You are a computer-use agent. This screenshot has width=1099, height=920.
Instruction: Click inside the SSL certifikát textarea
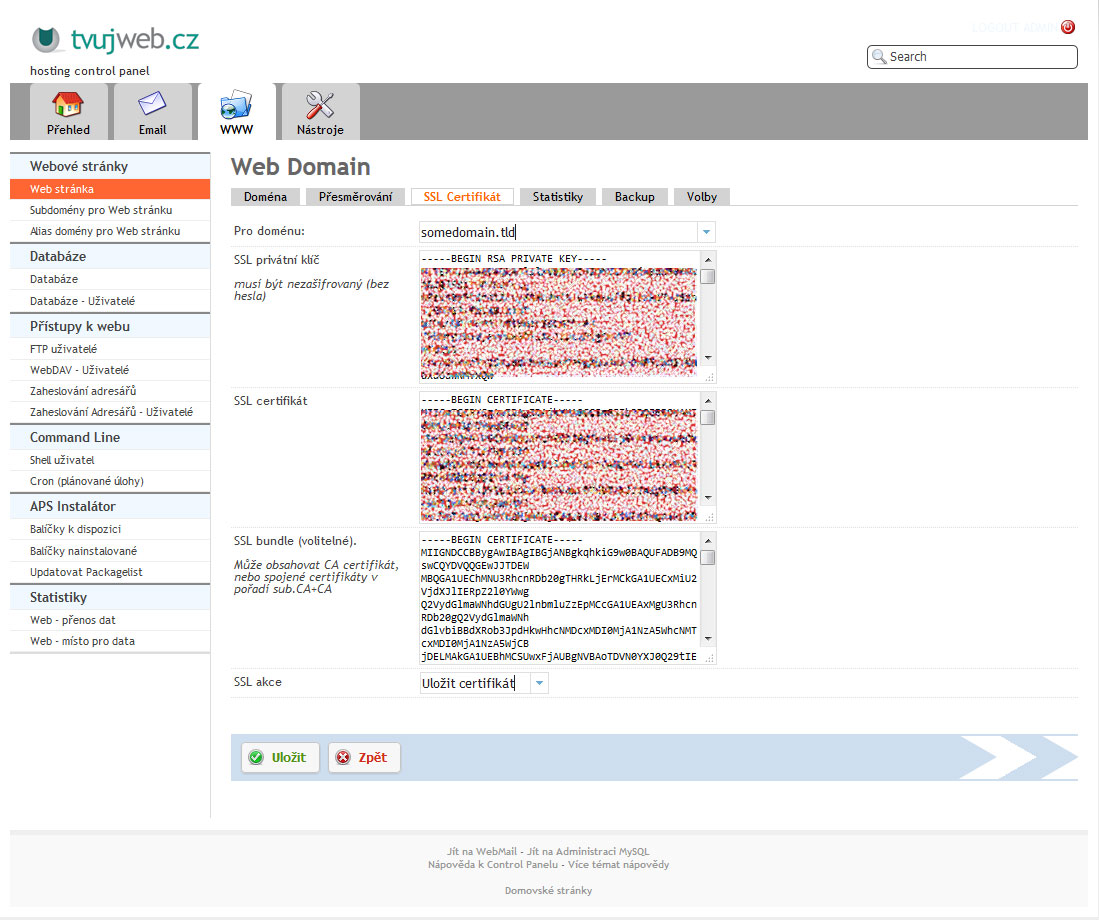(x=558, y=458)
